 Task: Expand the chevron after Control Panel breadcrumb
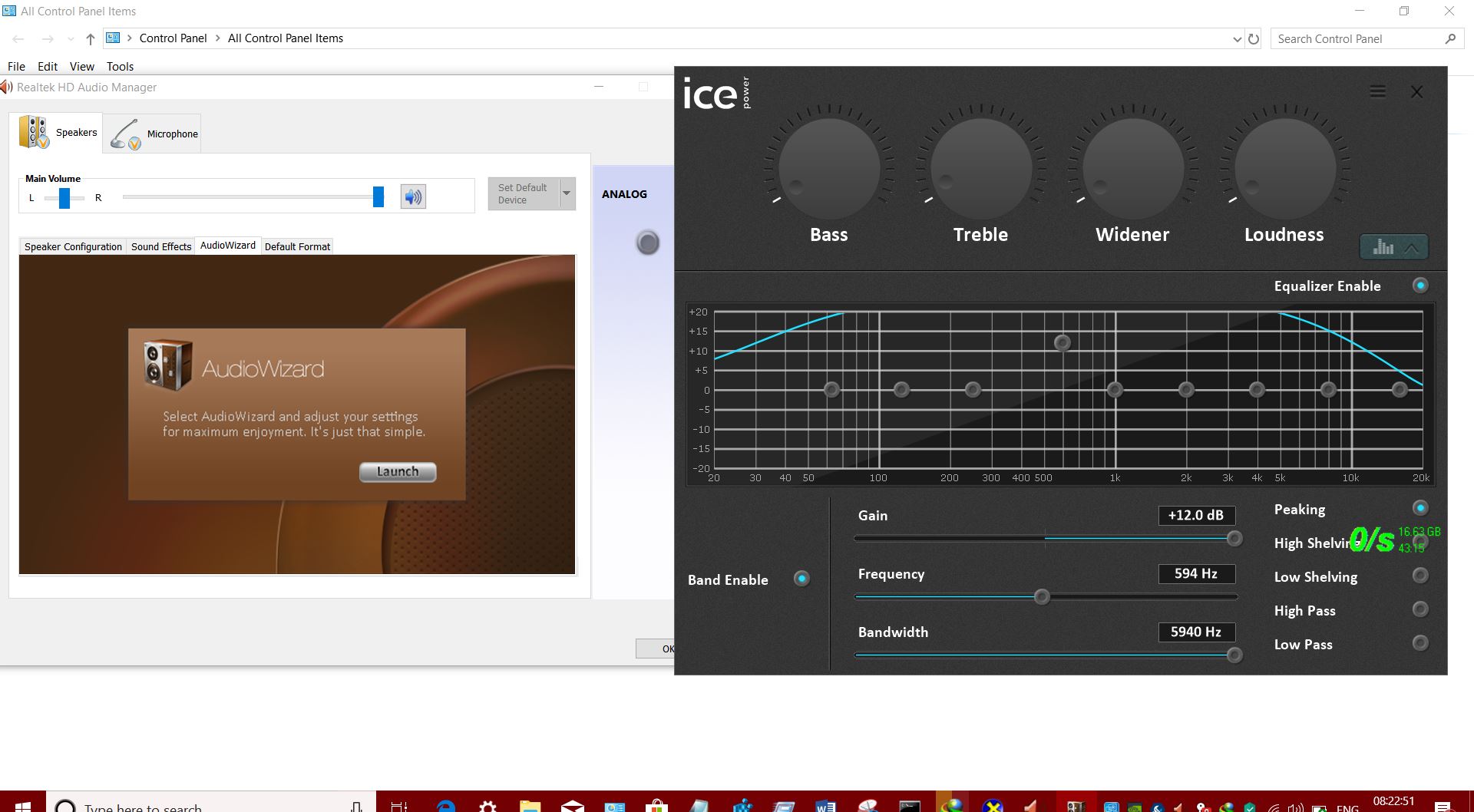pos(218,38)
